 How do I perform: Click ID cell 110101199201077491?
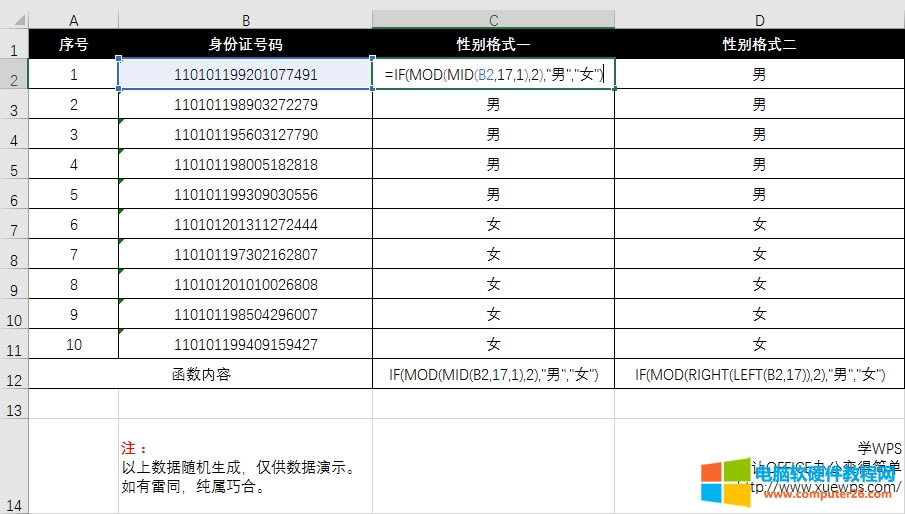point(245,74)
